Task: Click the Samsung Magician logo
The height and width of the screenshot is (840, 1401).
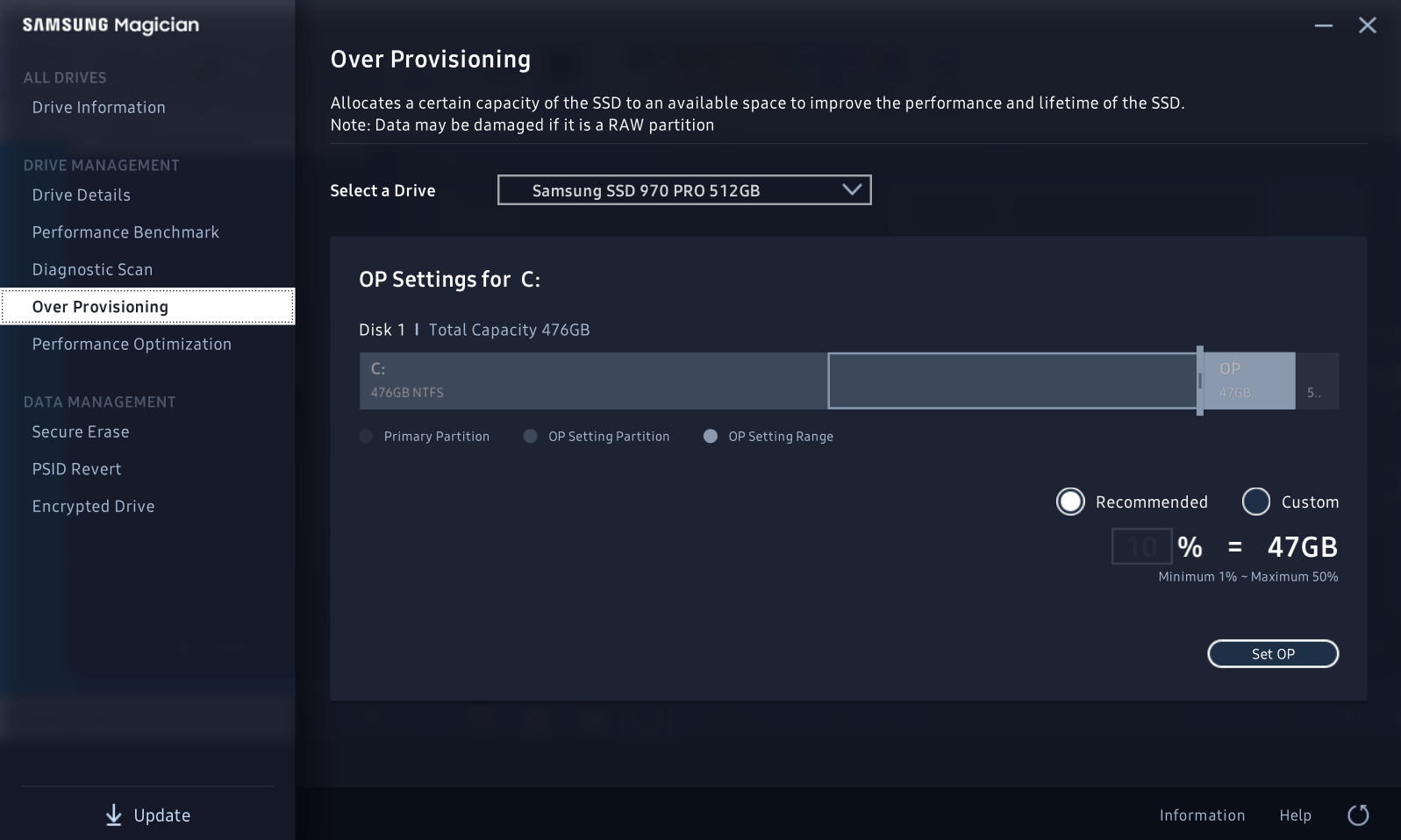Action: tap(111, 25)
